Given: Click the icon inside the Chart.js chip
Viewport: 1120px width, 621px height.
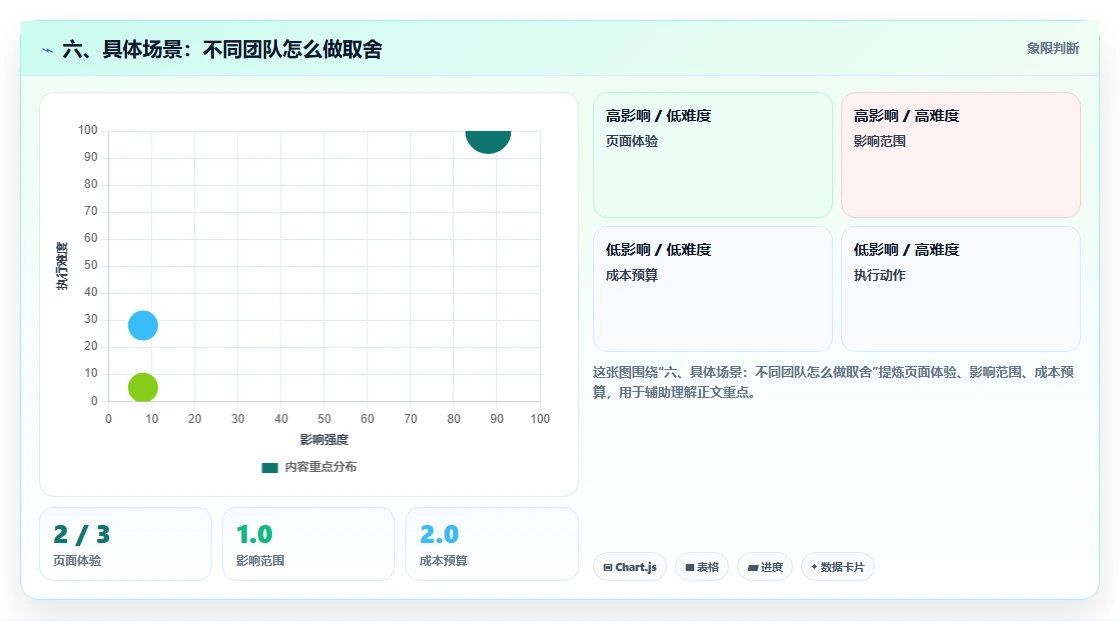Looking at the screenshot, I should coord(608,567).
